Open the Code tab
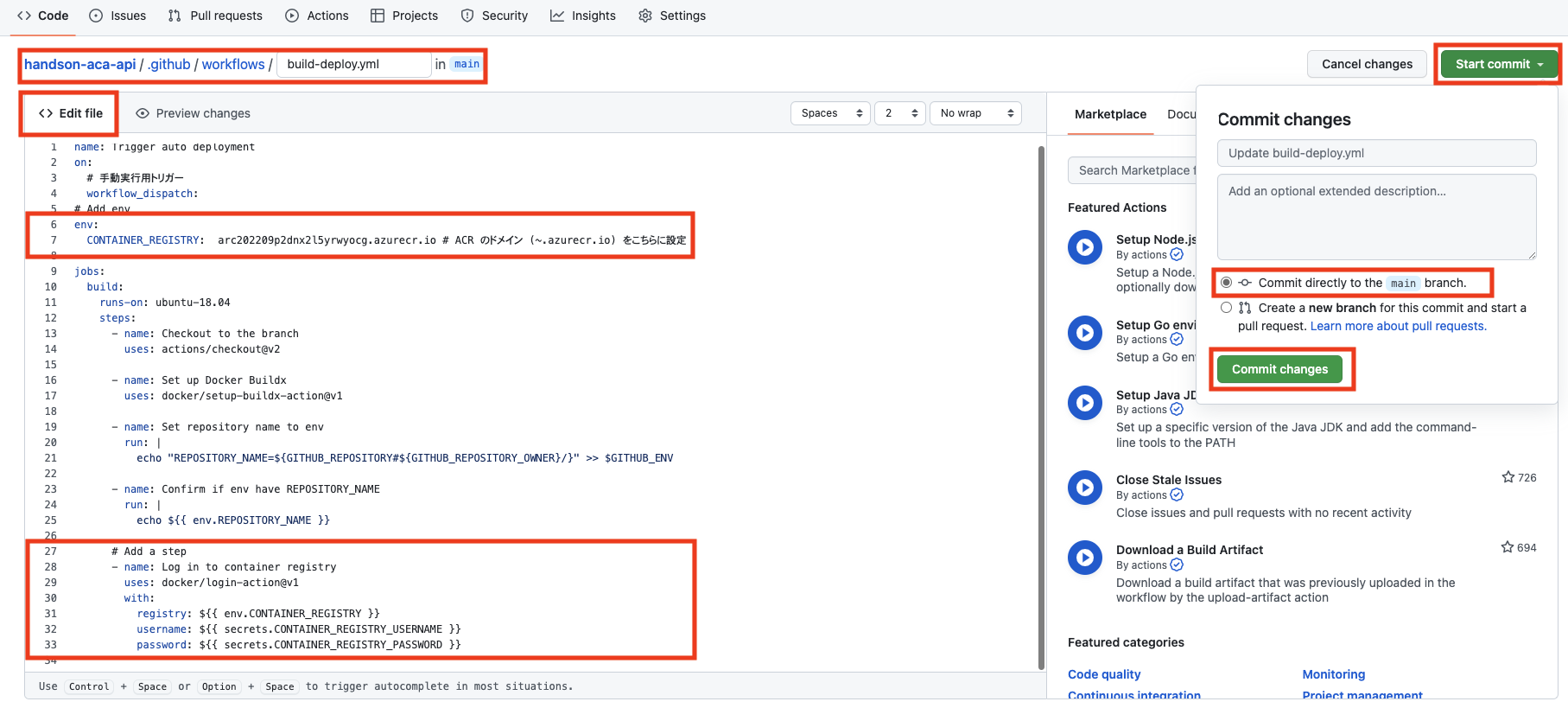The image size is (1568, 708). point(42,16)
